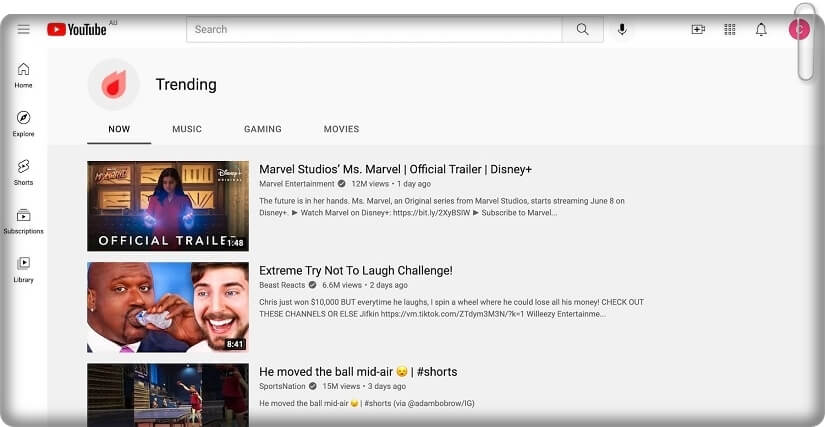Click Marvel Entertainment verified badge
The height and width of the screenshot is (427, 825).
pos(341,184)
